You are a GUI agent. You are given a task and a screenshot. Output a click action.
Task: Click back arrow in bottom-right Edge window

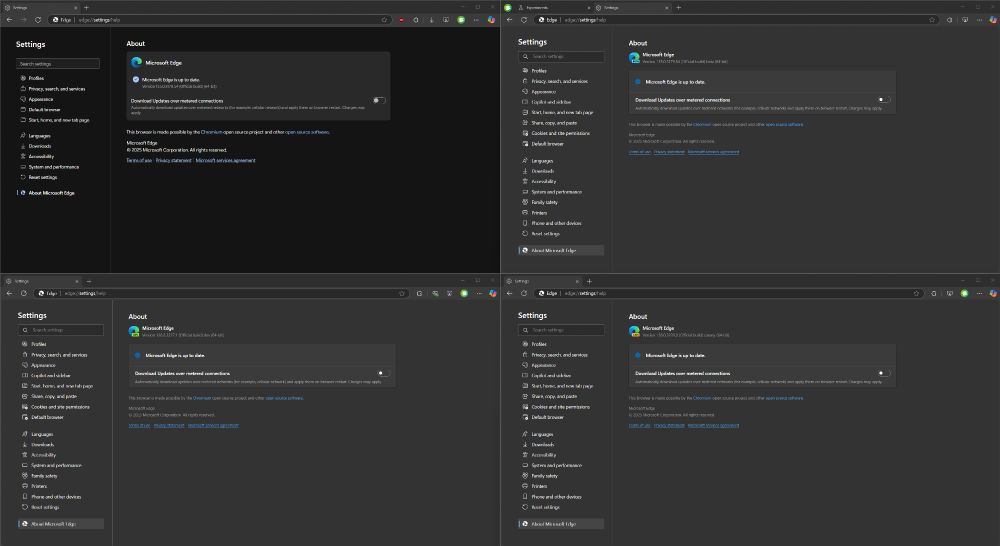coord(509,293)
